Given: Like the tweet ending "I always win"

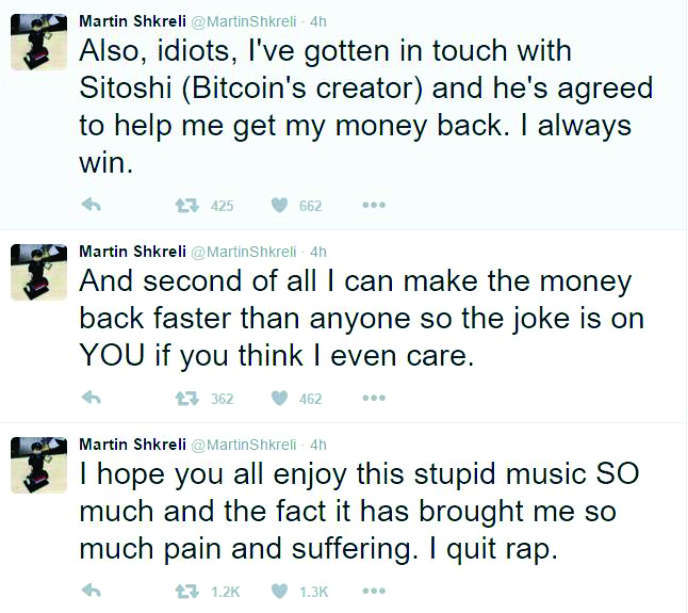Looking at the screenshot, I should 280,205.
